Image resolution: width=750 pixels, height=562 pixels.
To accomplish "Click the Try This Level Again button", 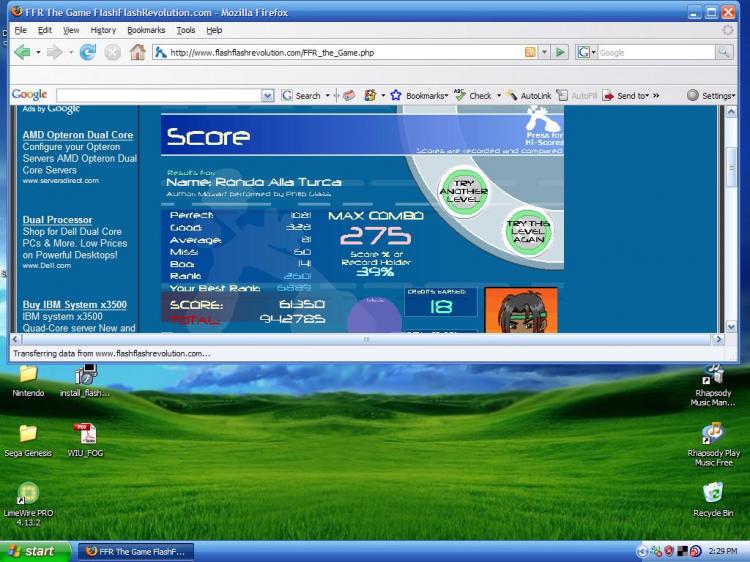I will point(528,231).
